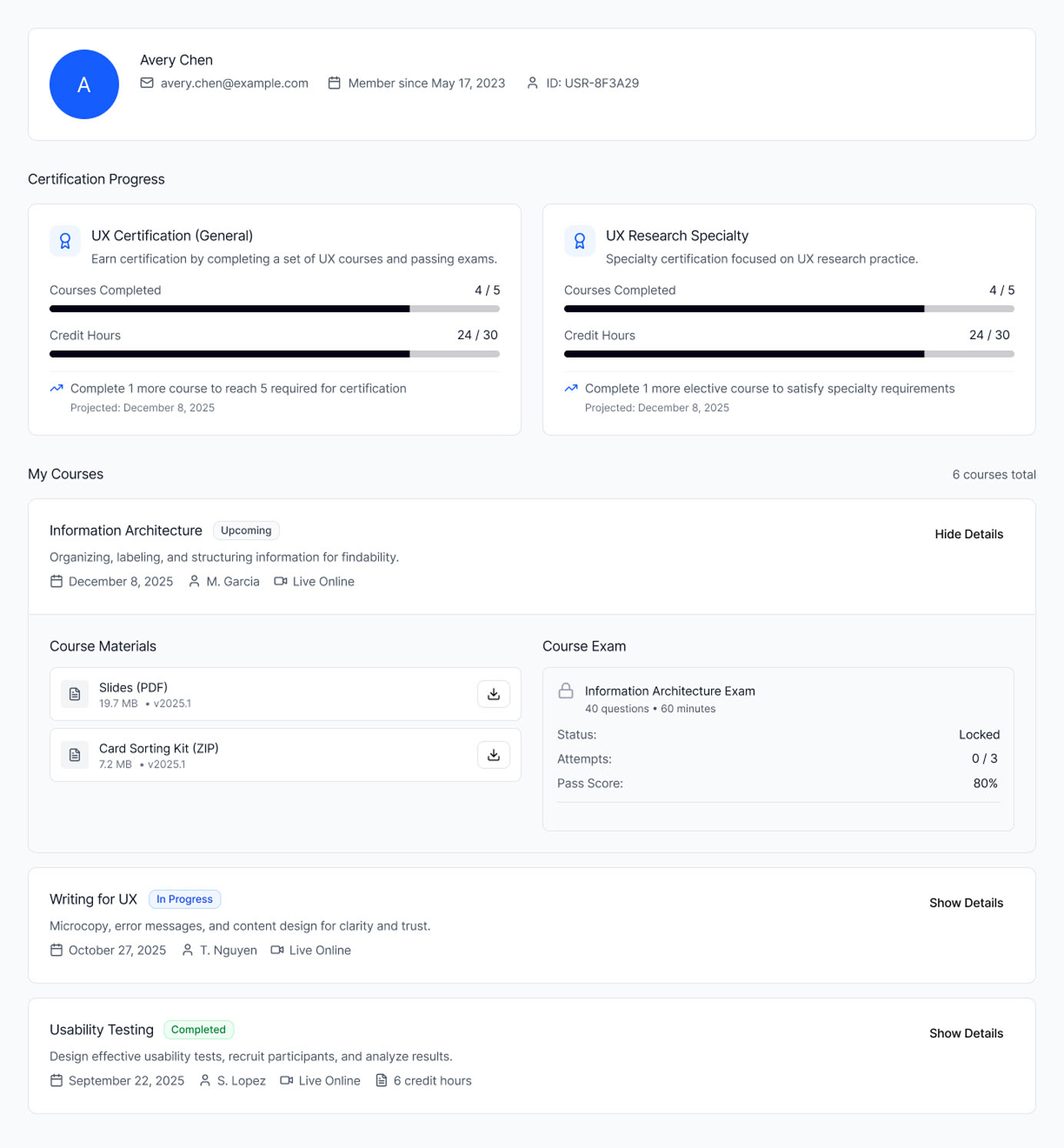
Task: Click the instructor icon next to M. Garcia
Action: [x=194, y=581]
